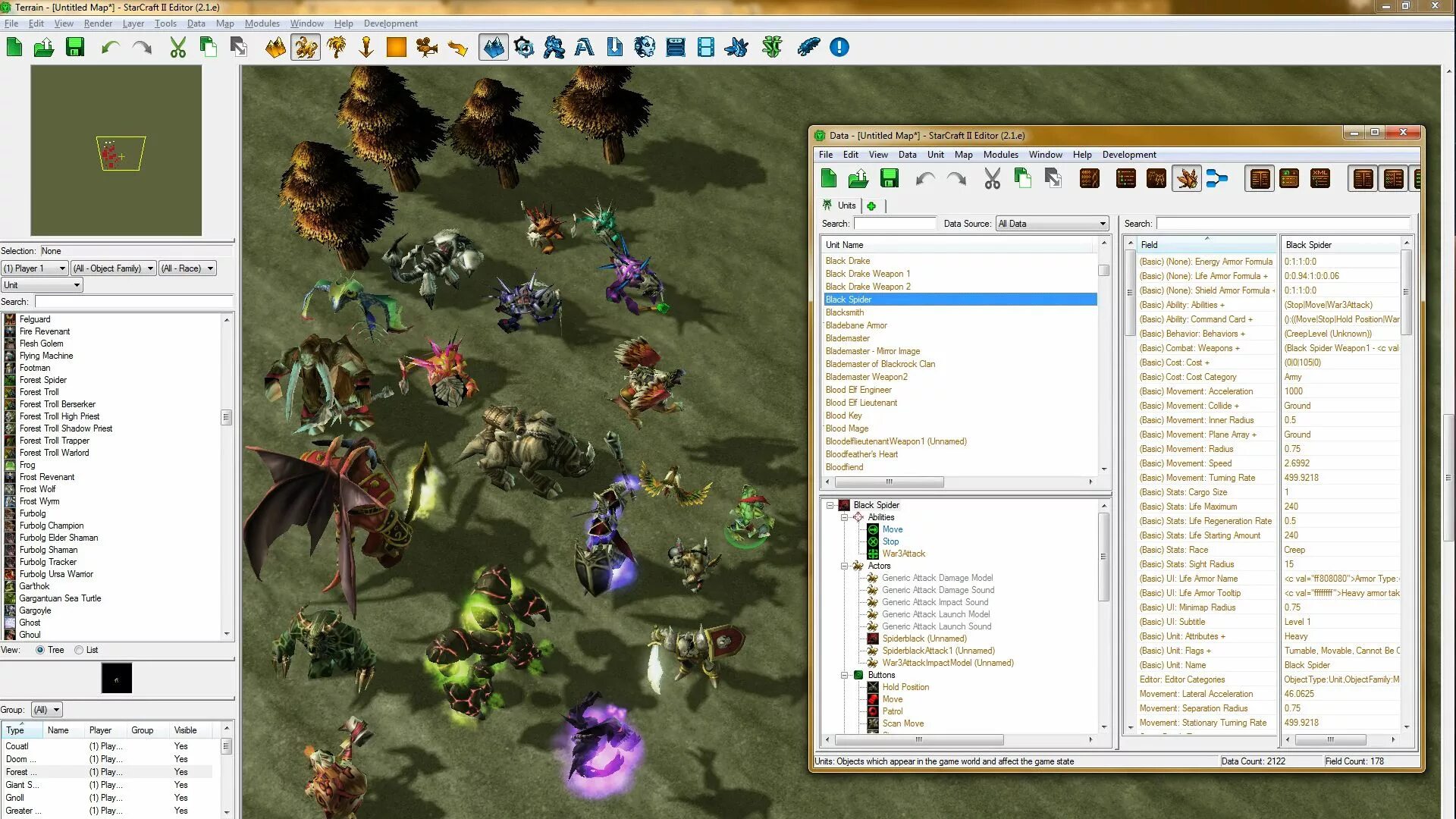This screenshot has height=819, width=1456.
Task: Open the AI module robot head icon
Action: coord(645,48)
